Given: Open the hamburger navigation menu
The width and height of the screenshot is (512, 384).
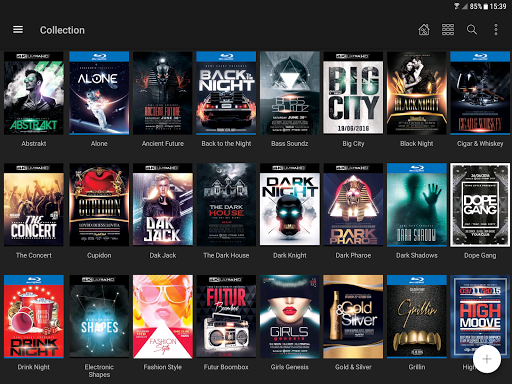Looking at the screenshot, I should click(x=18, y=30).
